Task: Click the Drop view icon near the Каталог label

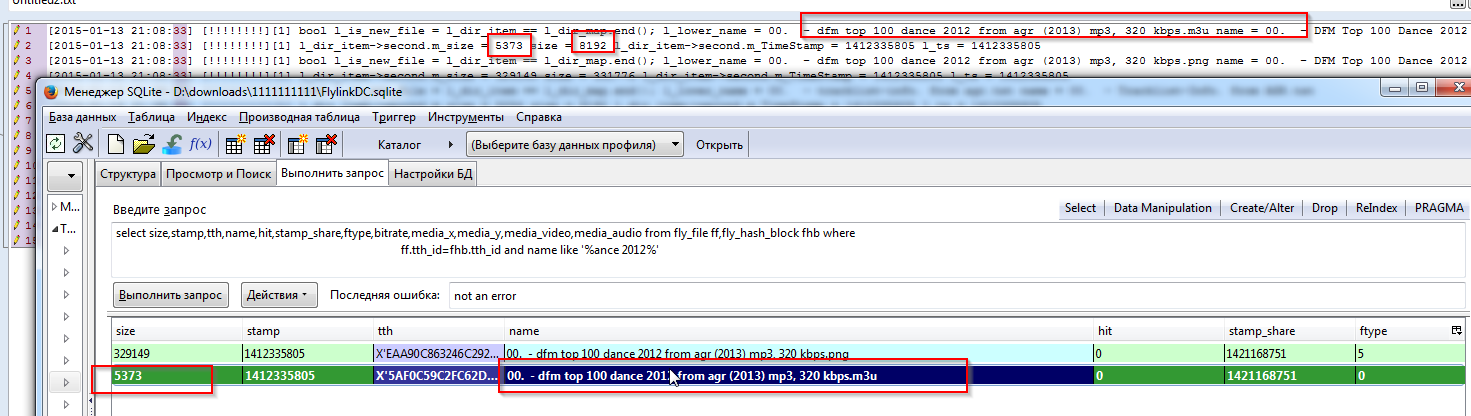Action: [x=324, y=144]
